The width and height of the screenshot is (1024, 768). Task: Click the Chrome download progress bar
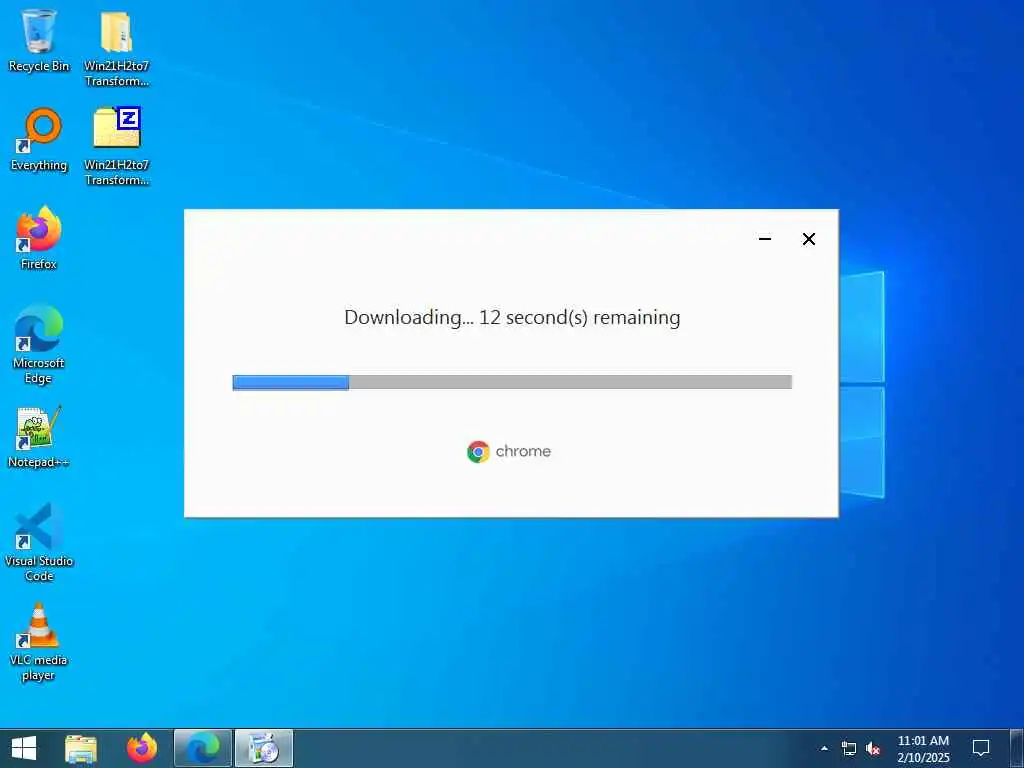tap(512, 382)
